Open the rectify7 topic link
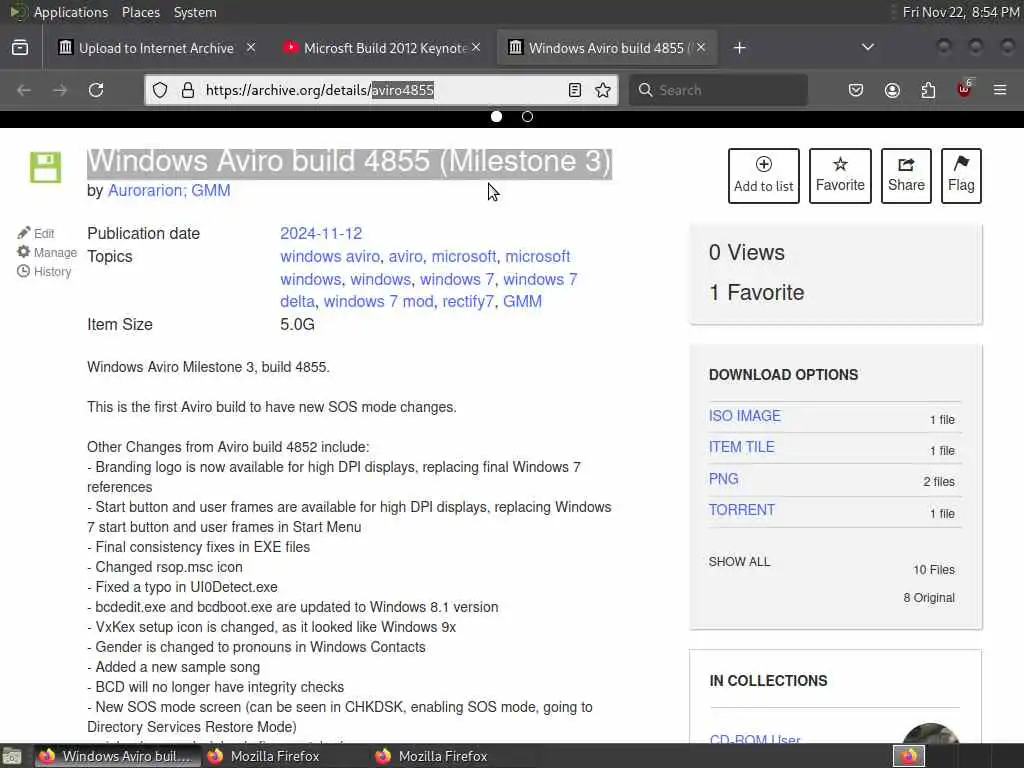Screen dimensions: 1024x768 (x=468, y=301)
